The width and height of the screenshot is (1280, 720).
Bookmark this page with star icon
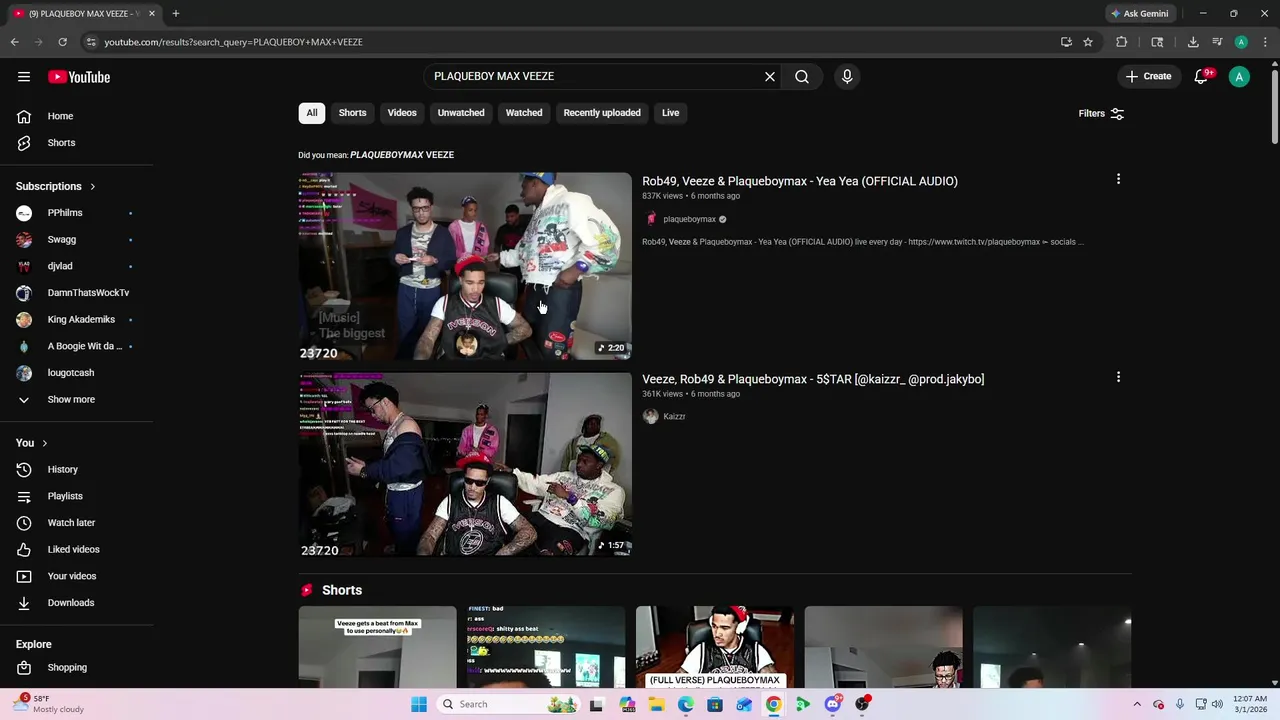pyautogui.click(x=1088, y=42)
